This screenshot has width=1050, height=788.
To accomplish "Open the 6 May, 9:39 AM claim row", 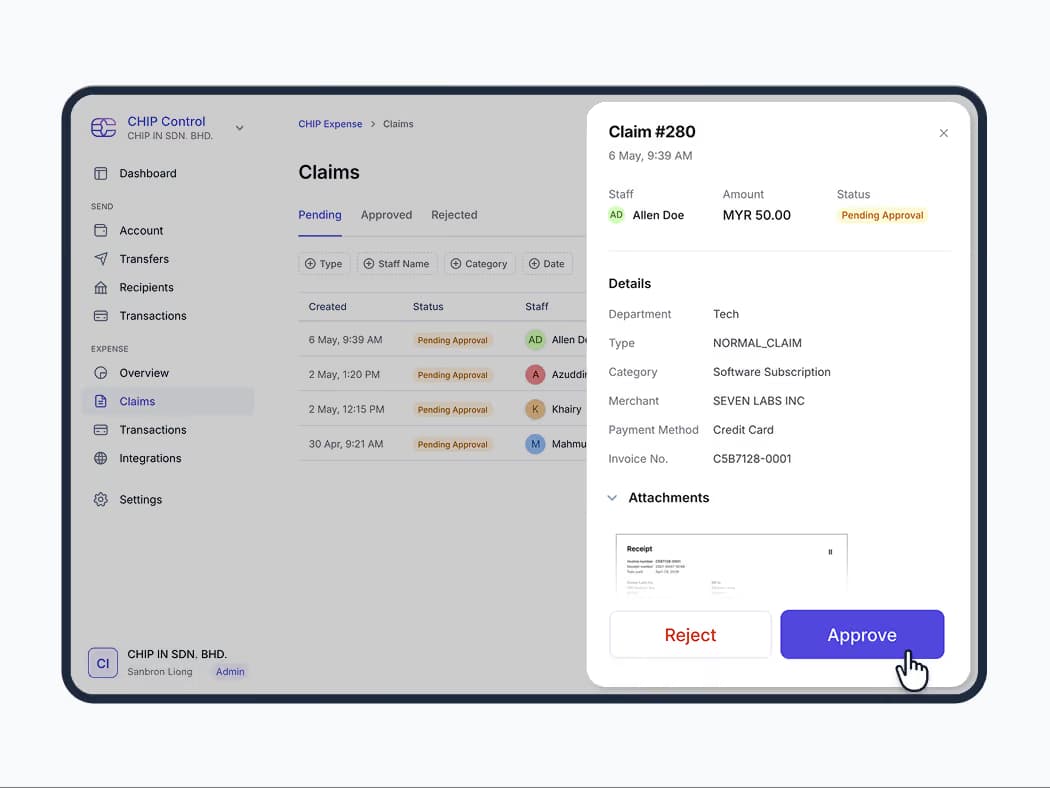I will (x=442, y=339).
